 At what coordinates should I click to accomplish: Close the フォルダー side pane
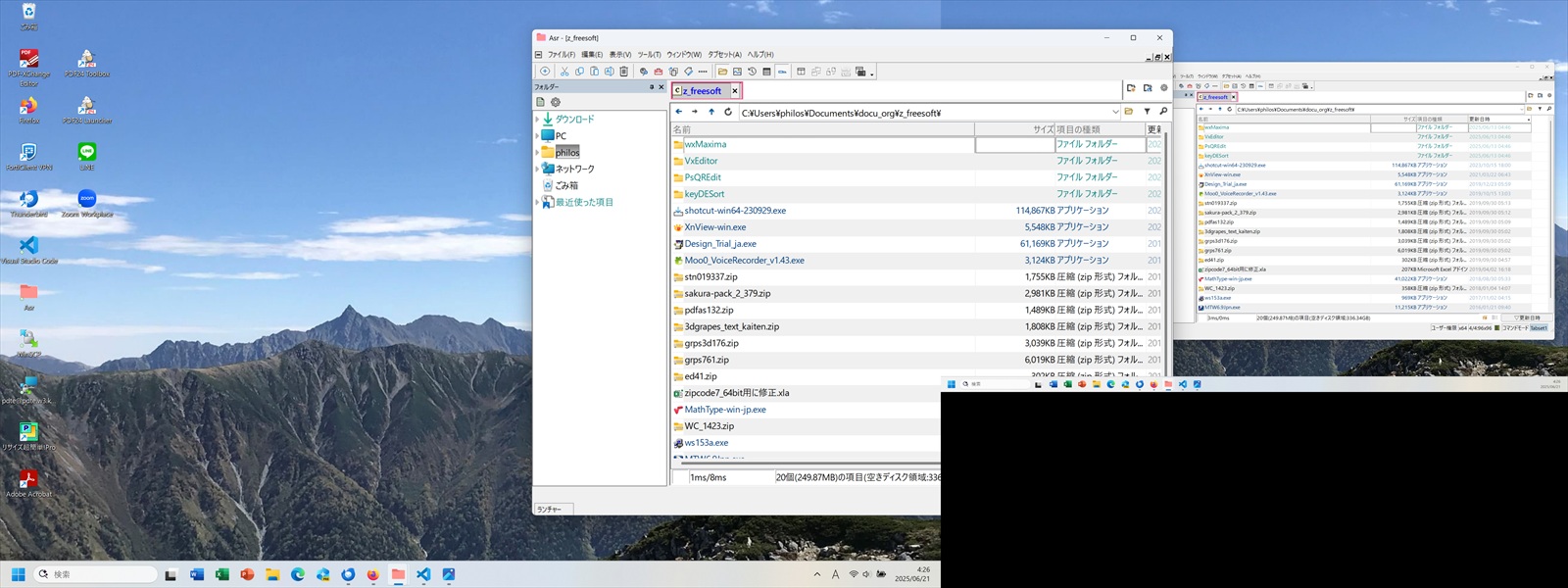coord(661,86)
